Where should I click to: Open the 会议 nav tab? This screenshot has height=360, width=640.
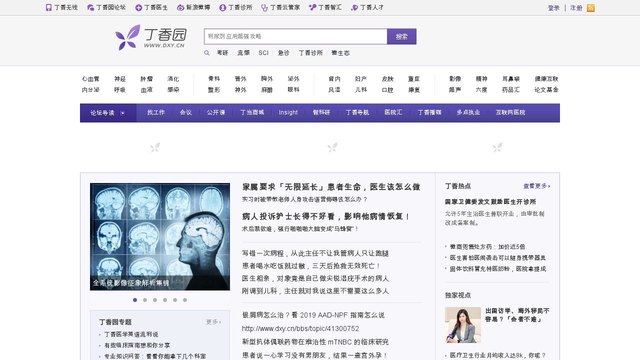pyautogui.click(x=186, y=112)
